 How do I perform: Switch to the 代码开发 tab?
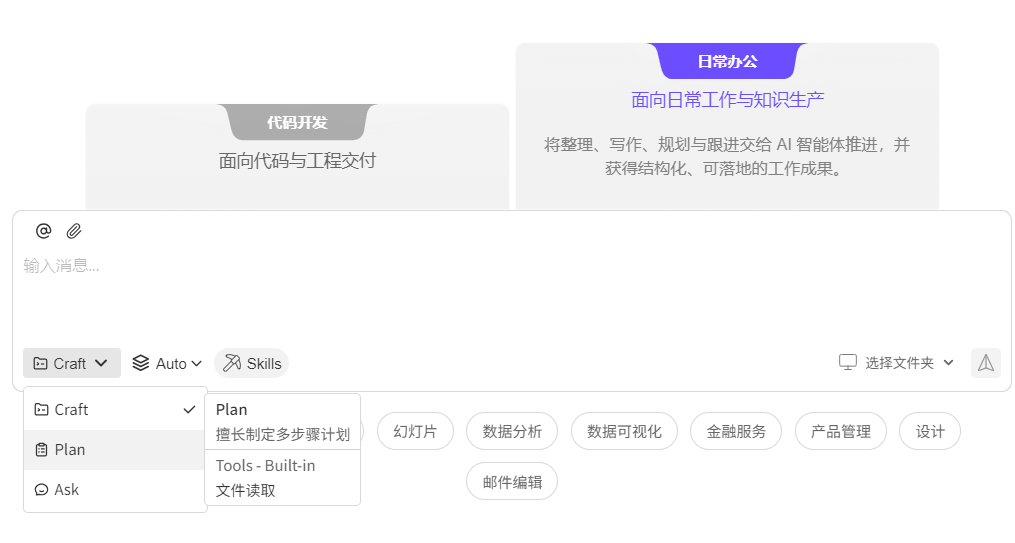coord(297,122)
